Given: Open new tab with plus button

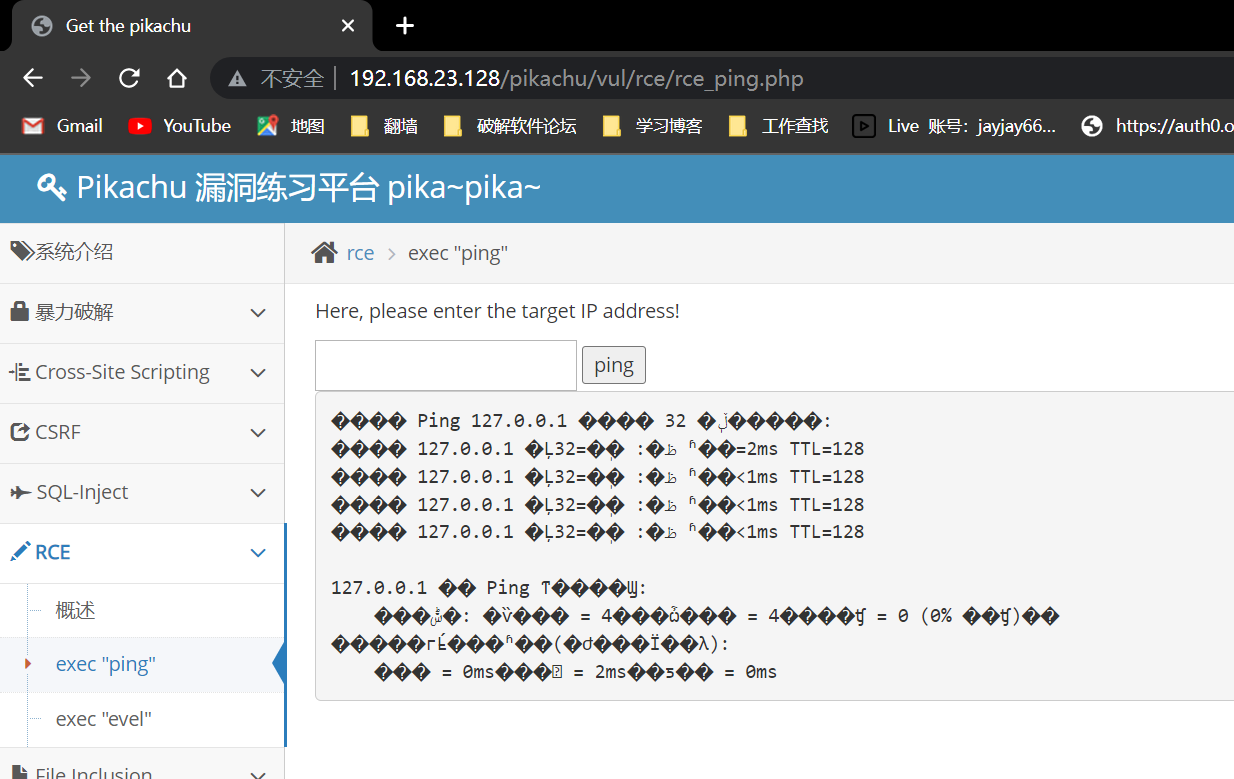Looking at the screenshot, I should point(405,26).
